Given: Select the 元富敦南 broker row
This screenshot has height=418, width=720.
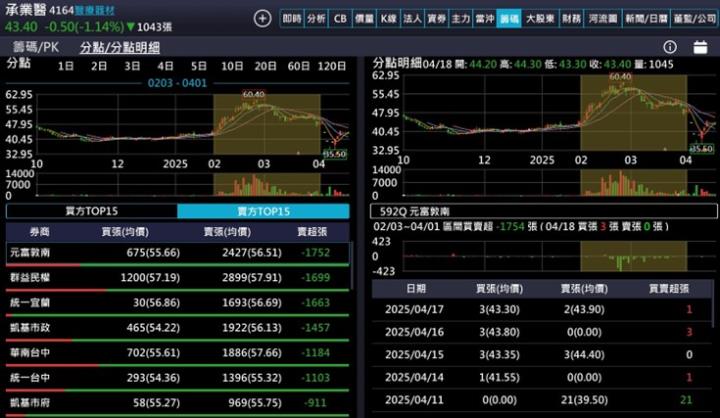Looking at the screenshot, I should tap(177, 254).
